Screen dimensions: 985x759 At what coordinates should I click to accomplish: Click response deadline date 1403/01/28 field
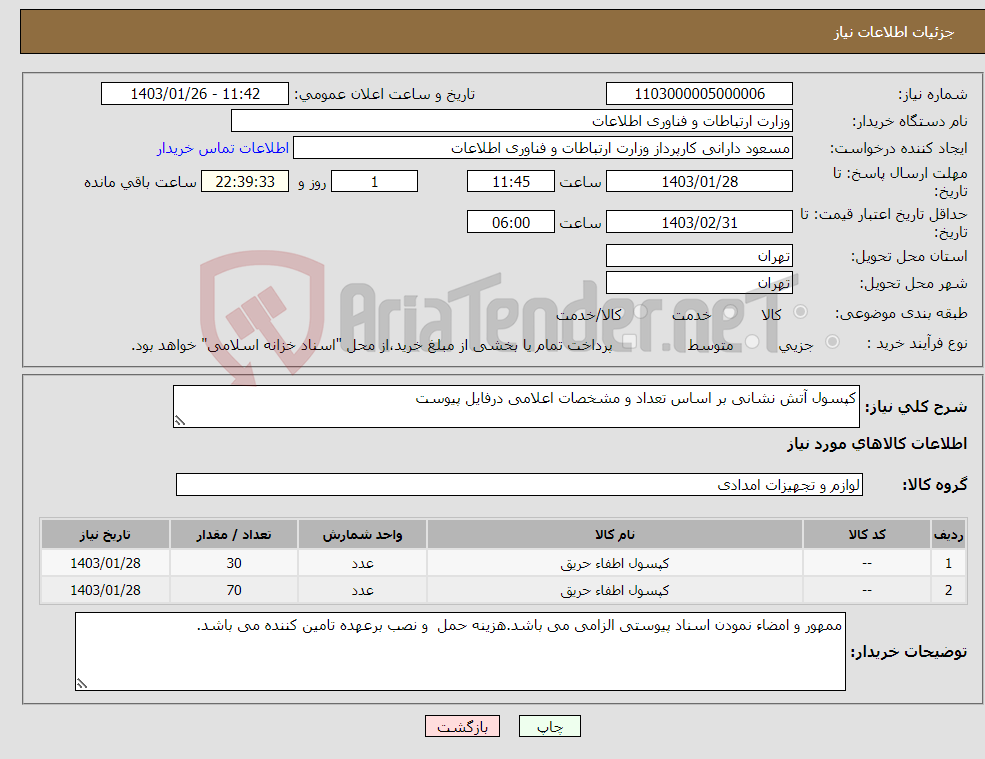pyautogui.click(x=699, y=182)
